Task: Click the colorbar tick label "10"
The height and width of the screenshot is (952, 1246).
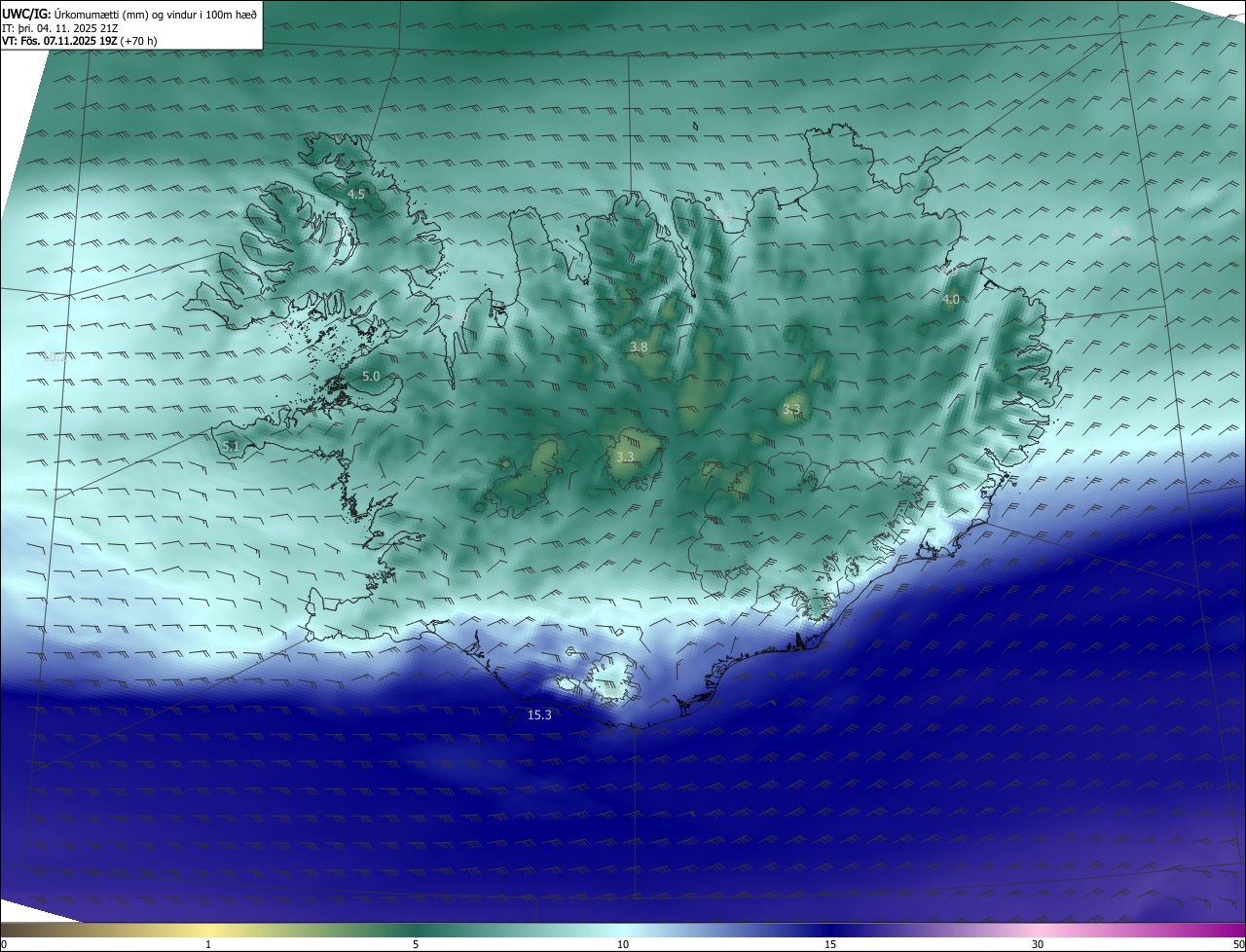Action: 623,944
